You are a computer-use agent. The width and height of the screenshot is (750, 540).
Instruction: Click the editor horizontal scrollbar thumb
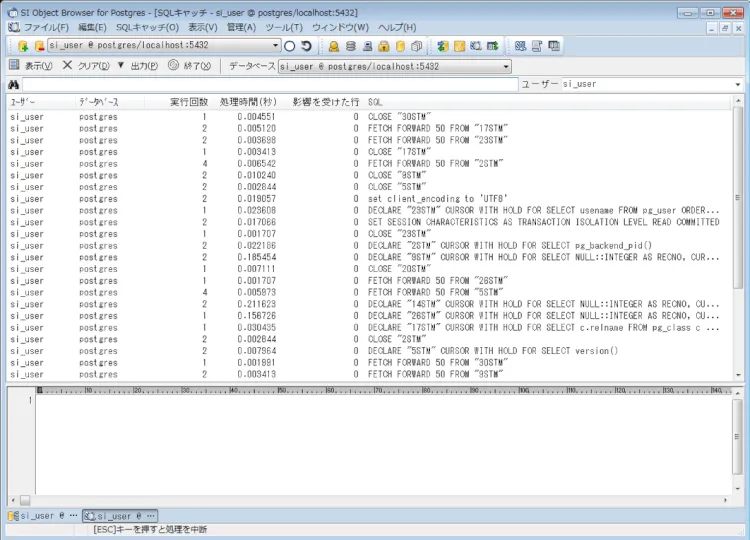tap(25, 500)
